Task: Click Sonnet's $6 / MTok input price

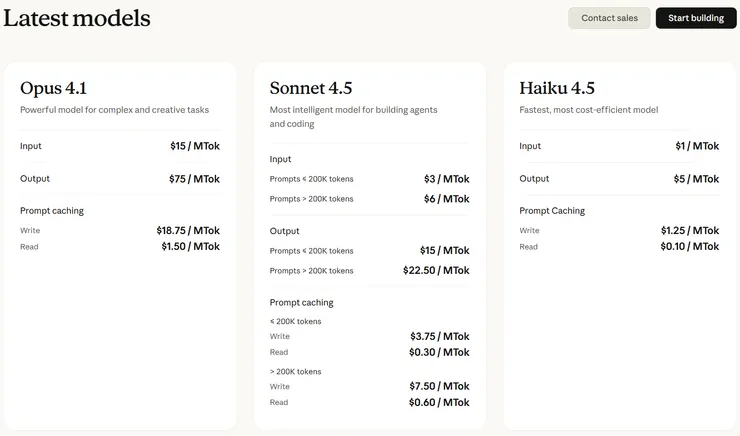Action: (446, 199)
